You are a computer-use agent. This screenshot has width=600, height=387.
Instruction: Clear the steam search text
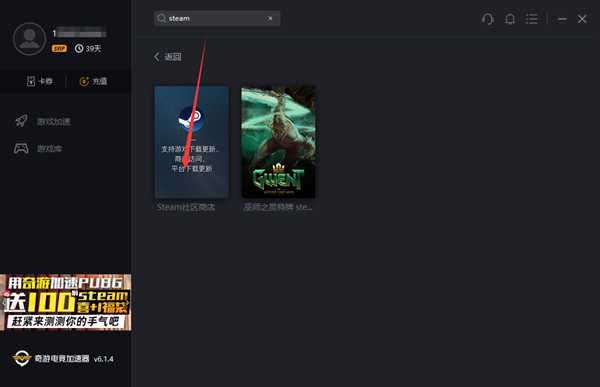(x=270, y=18)
